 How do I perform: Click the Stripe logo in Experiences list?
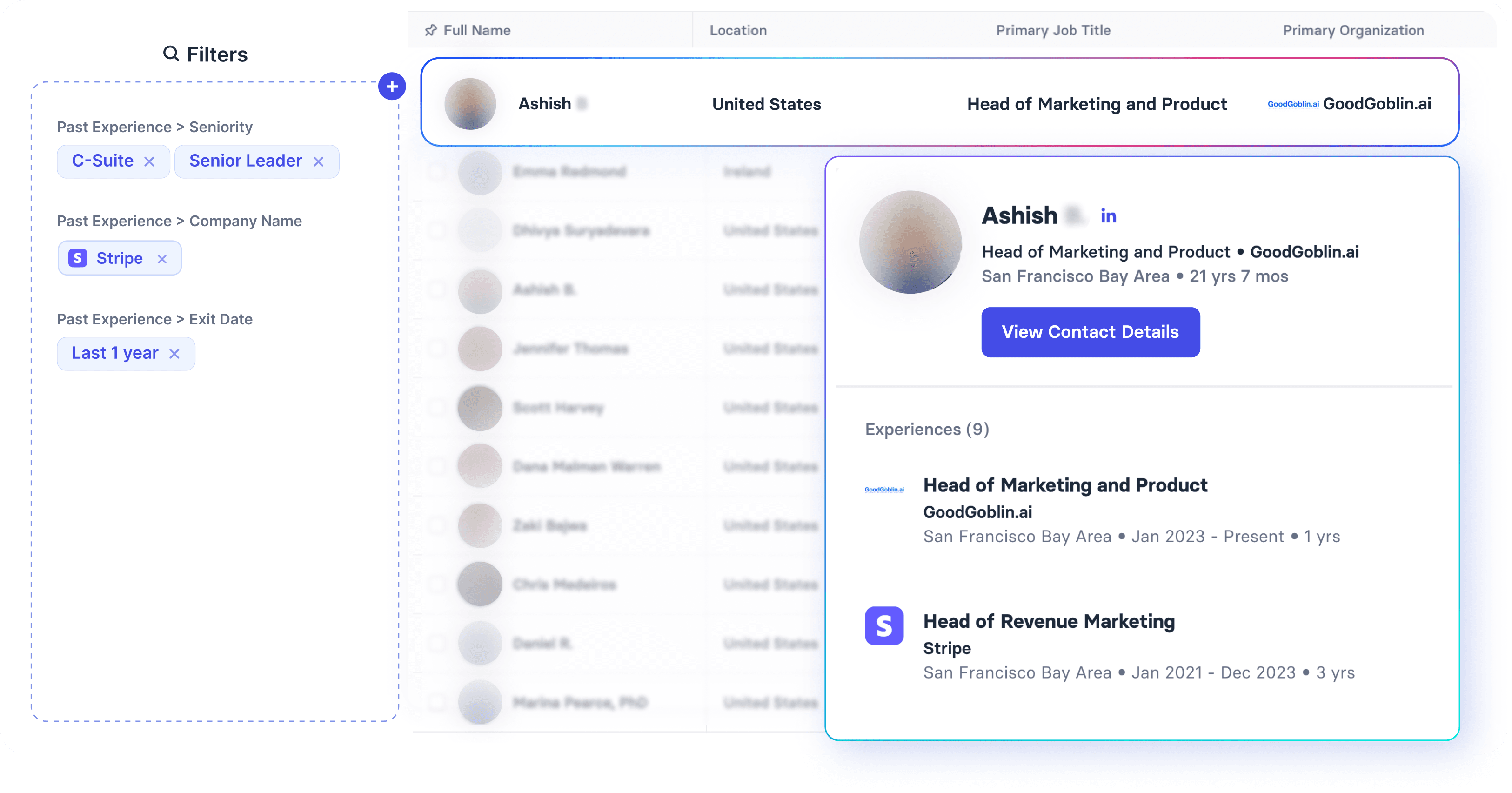(x=884, y=626)
